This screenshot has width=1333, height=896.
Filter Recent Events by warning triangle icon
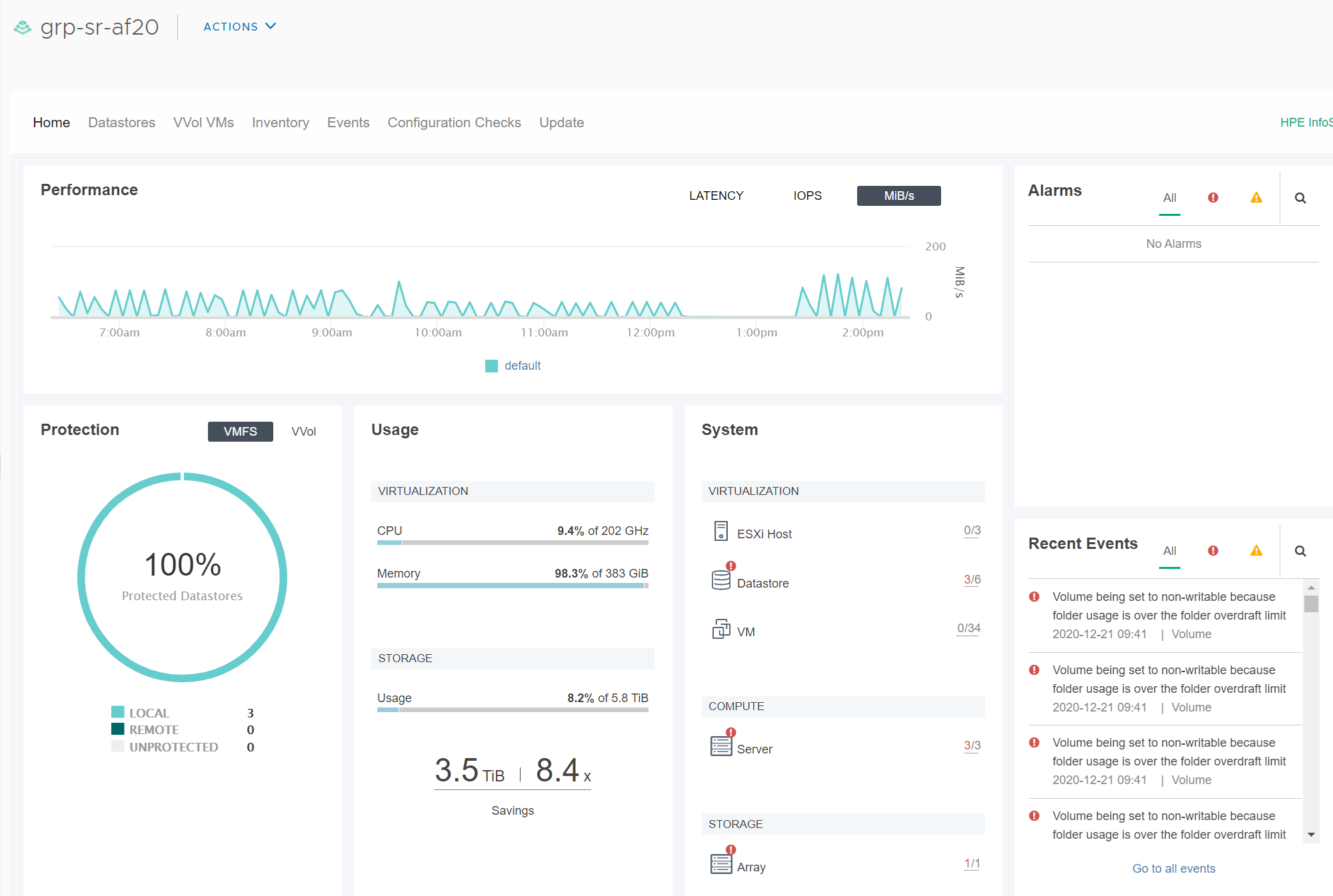point(1256,551)
